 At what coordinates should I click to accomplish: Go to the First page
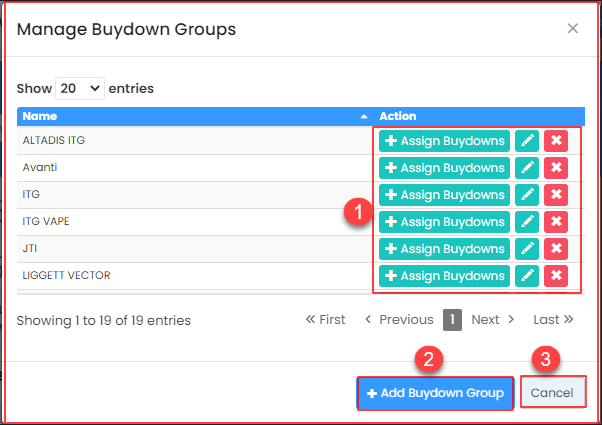coord(325,320)
